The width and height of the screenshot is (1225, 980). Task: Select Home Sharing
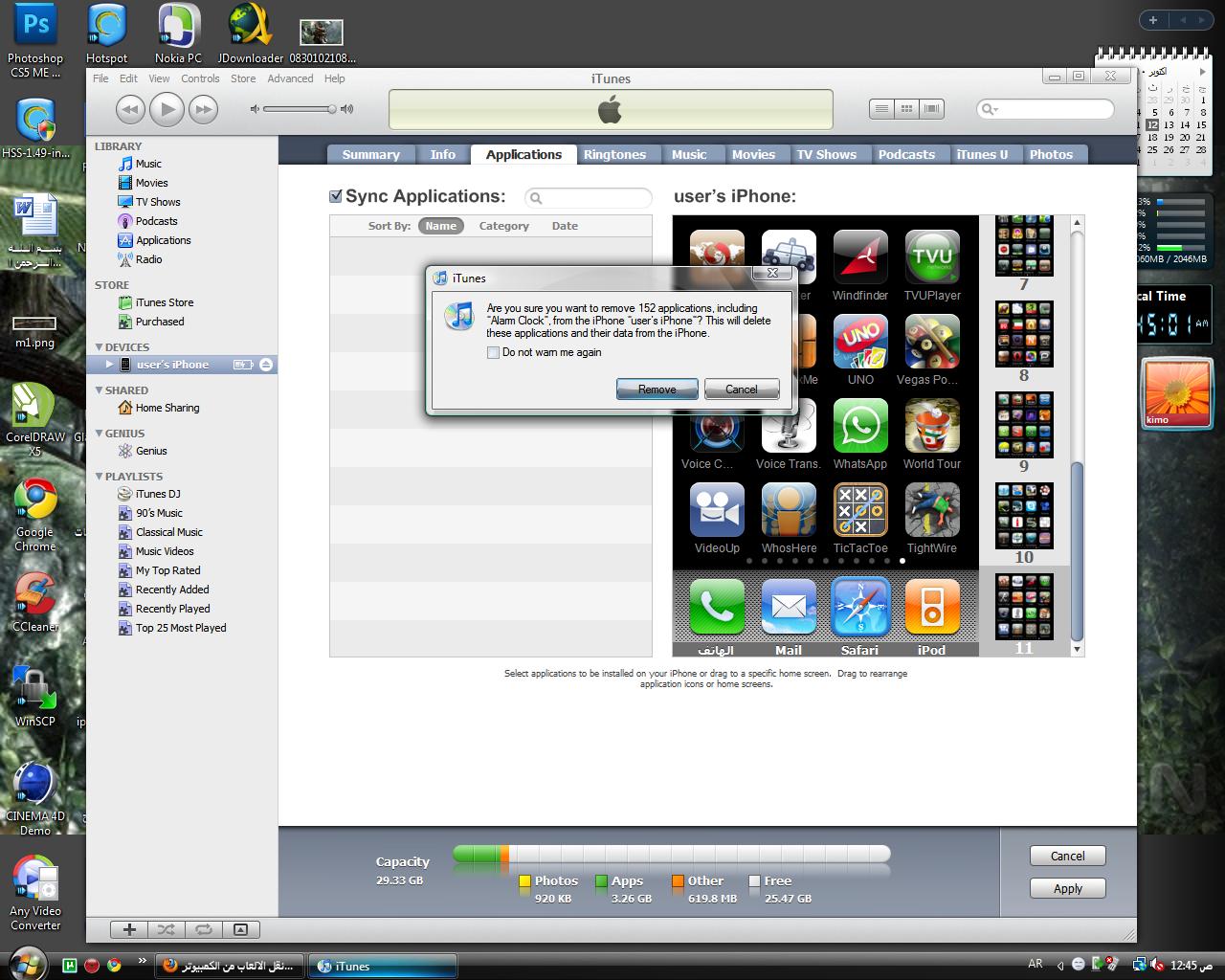(x=167, y=408)
